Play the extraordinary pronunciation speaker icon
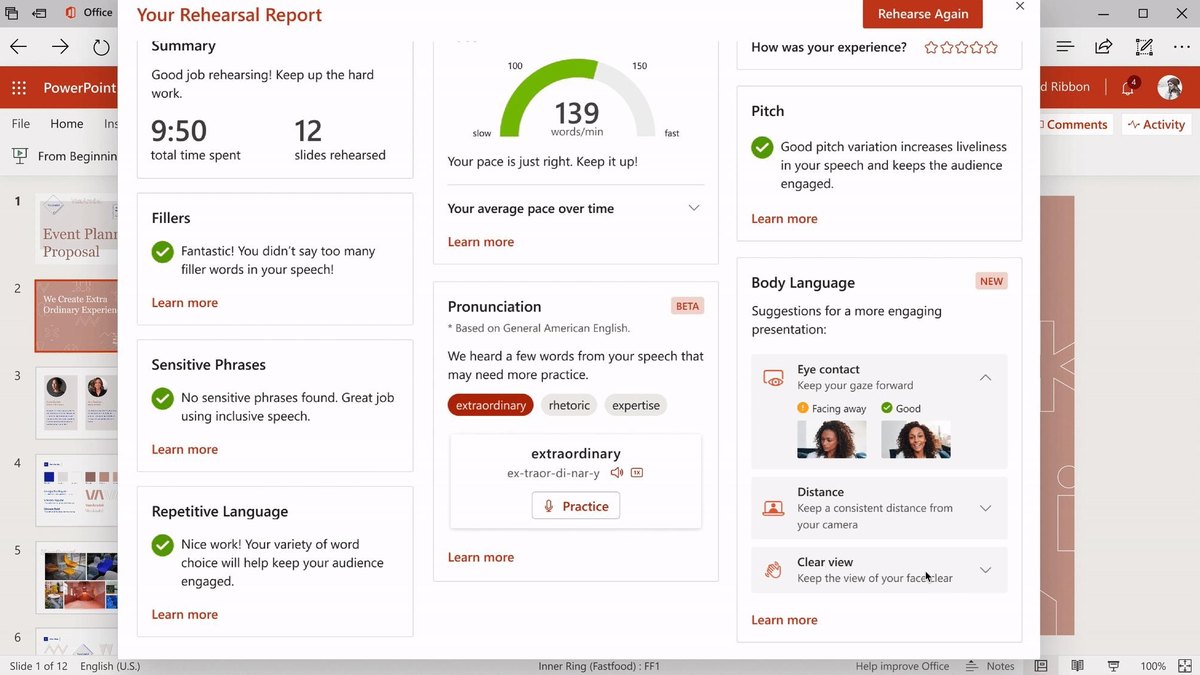Viewport: 1200px width, 675px height. tap(617, 473)
